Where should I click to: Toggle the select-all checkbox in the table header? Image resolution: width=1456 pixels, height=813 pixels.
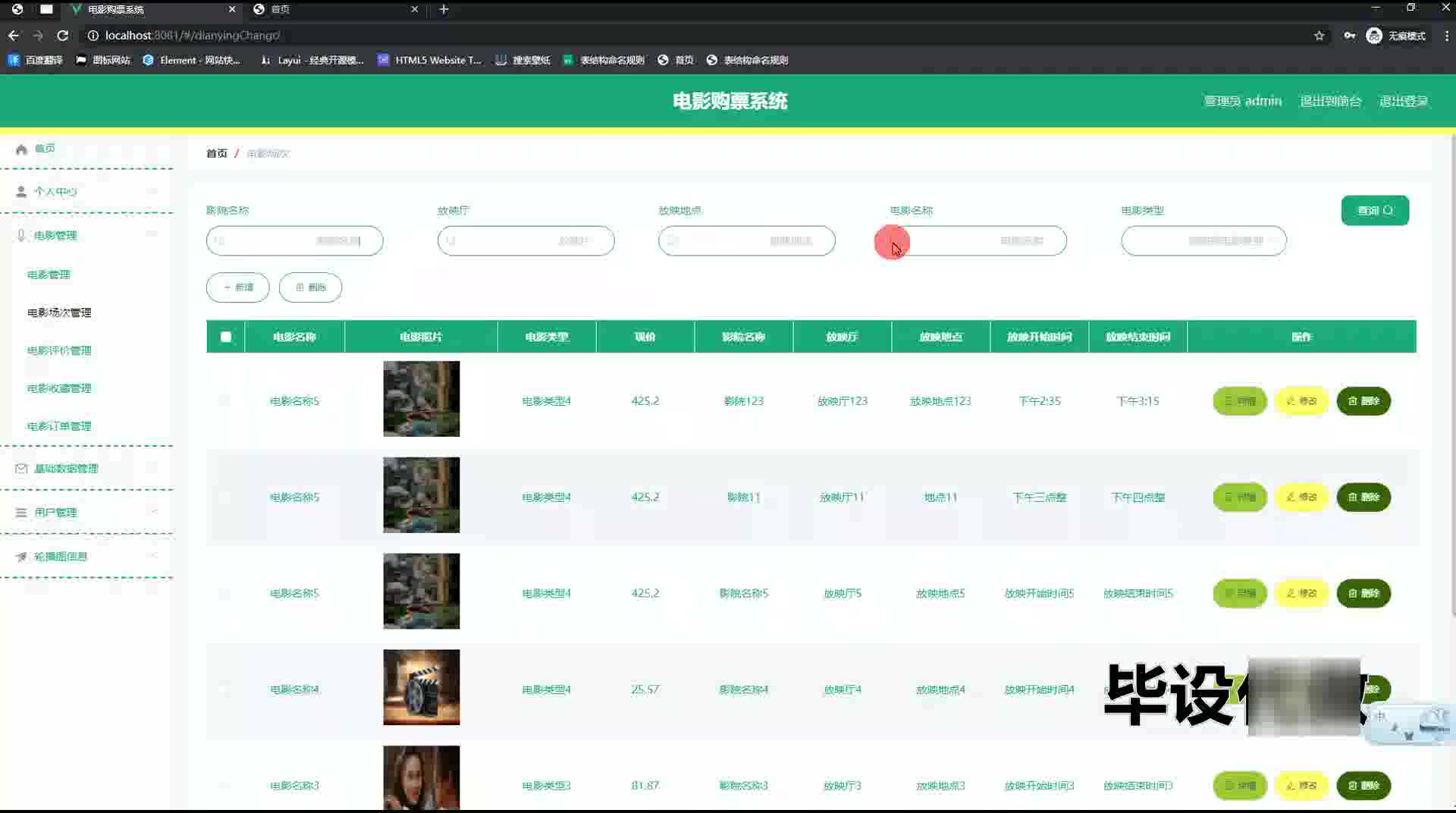point(226,337)
